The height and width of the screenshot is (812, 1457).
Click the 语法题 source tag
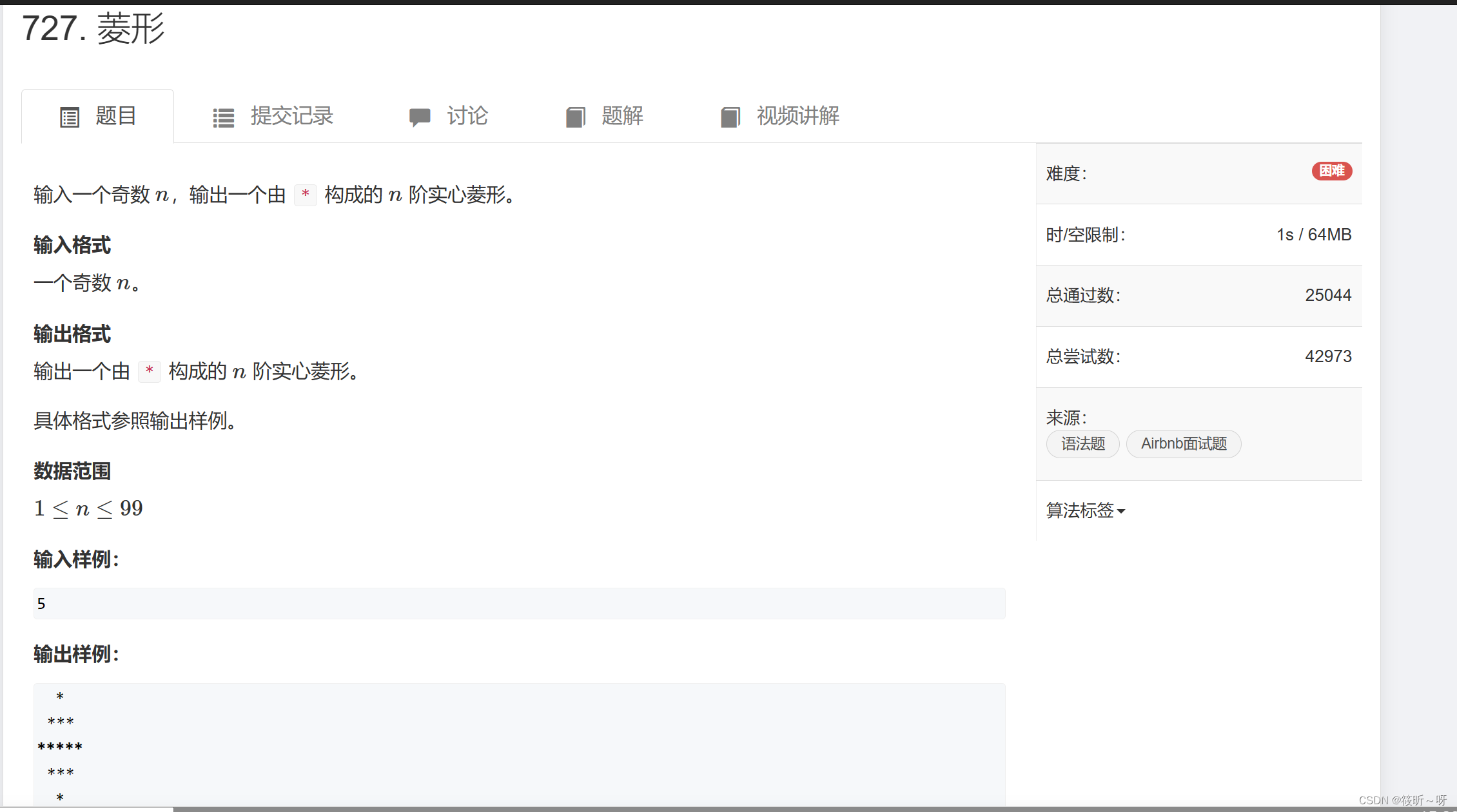click(1082, 444)
